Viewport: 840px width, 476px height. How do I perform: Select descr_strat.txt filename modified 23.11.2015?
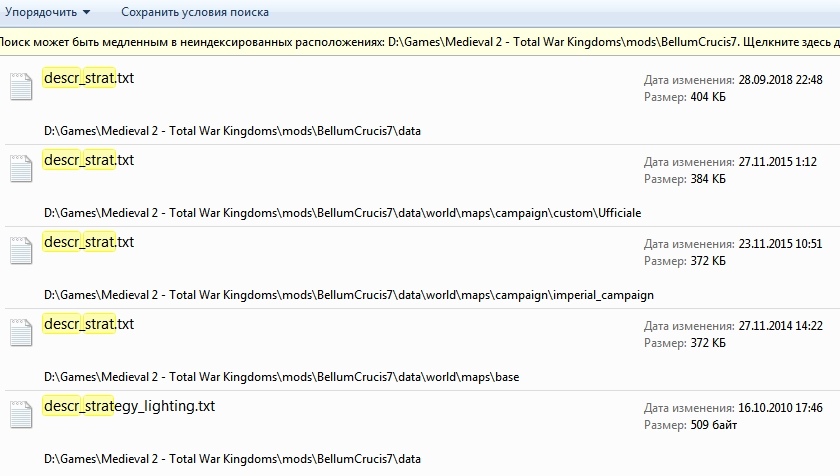[x=88, y=242]
